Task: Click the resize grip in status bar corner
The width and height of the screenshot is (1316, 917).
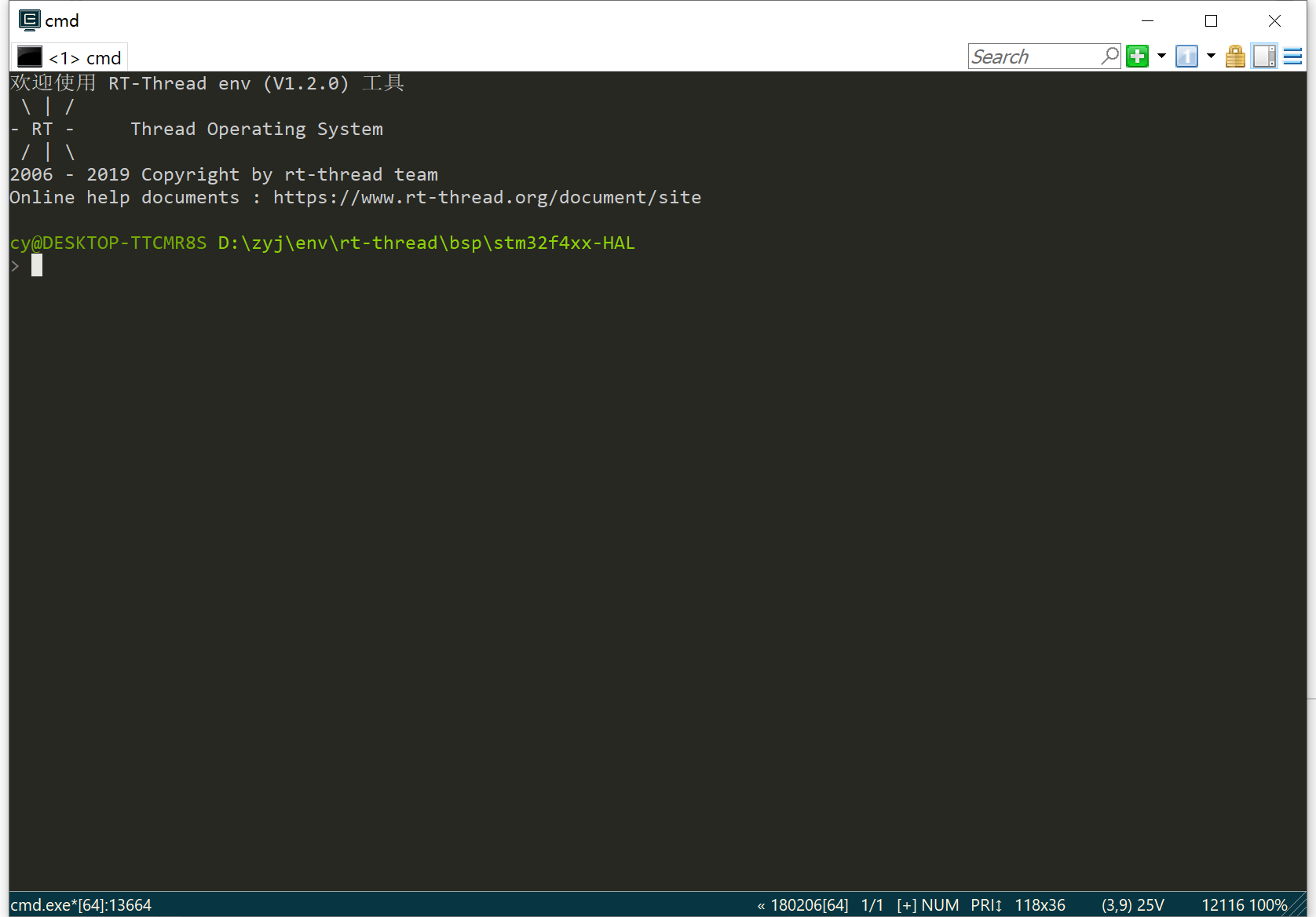Action: pyautogui.click(x=1298, y=907)
